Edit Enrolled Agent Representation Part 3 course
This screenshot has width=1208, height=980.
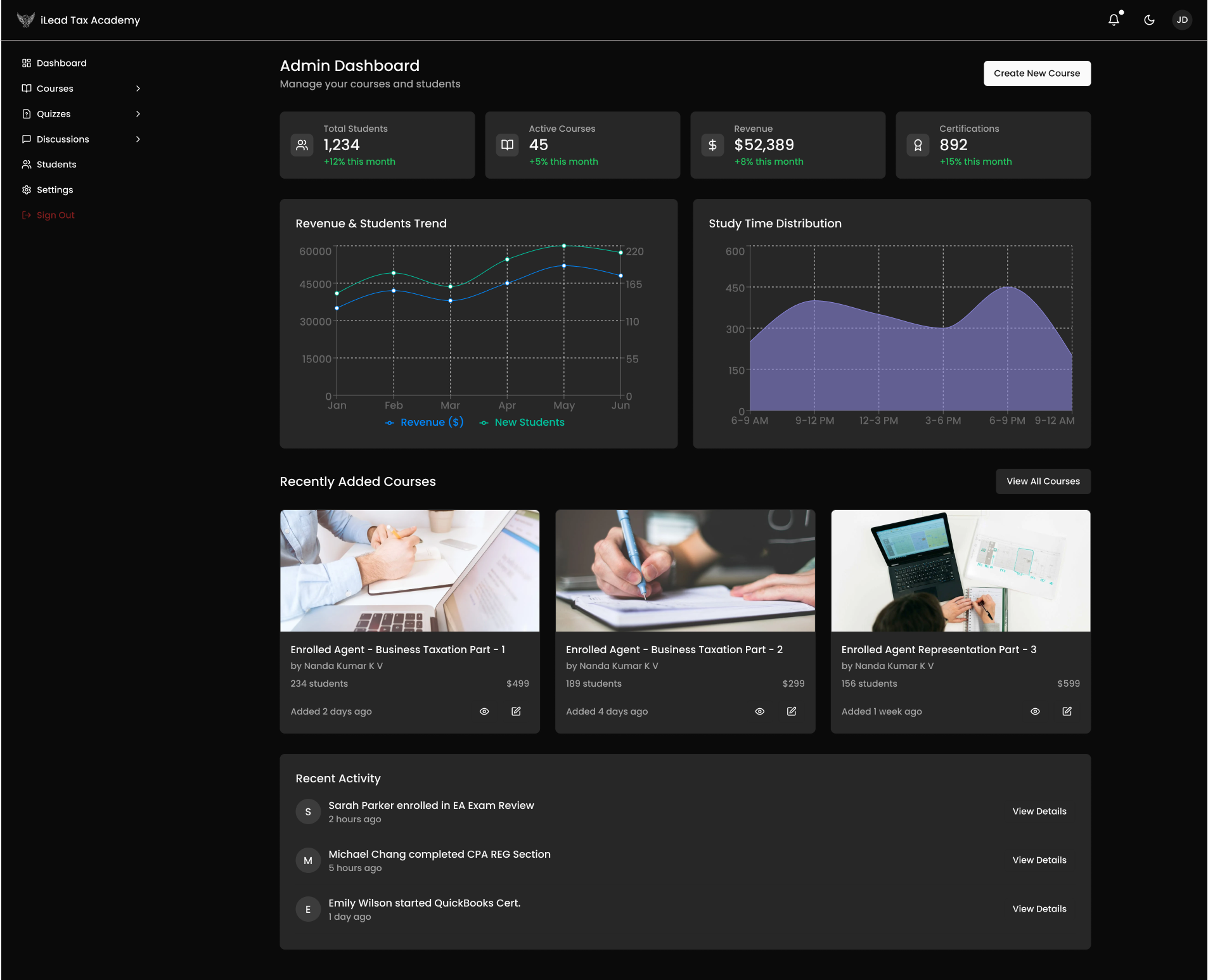(1067, 711)
